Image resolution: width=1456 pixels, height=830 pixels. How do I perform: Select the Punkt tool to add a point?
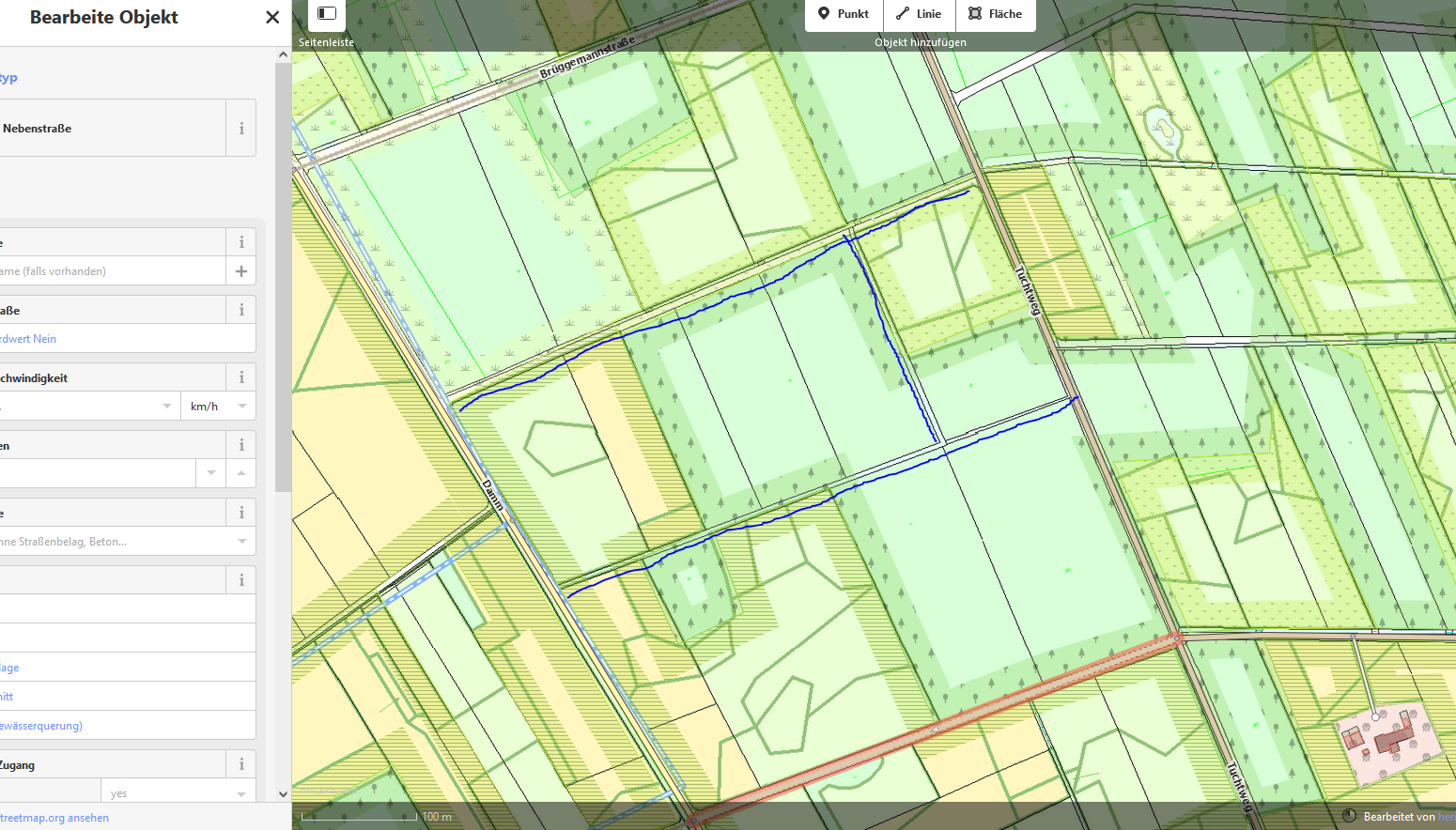point(844,14)
